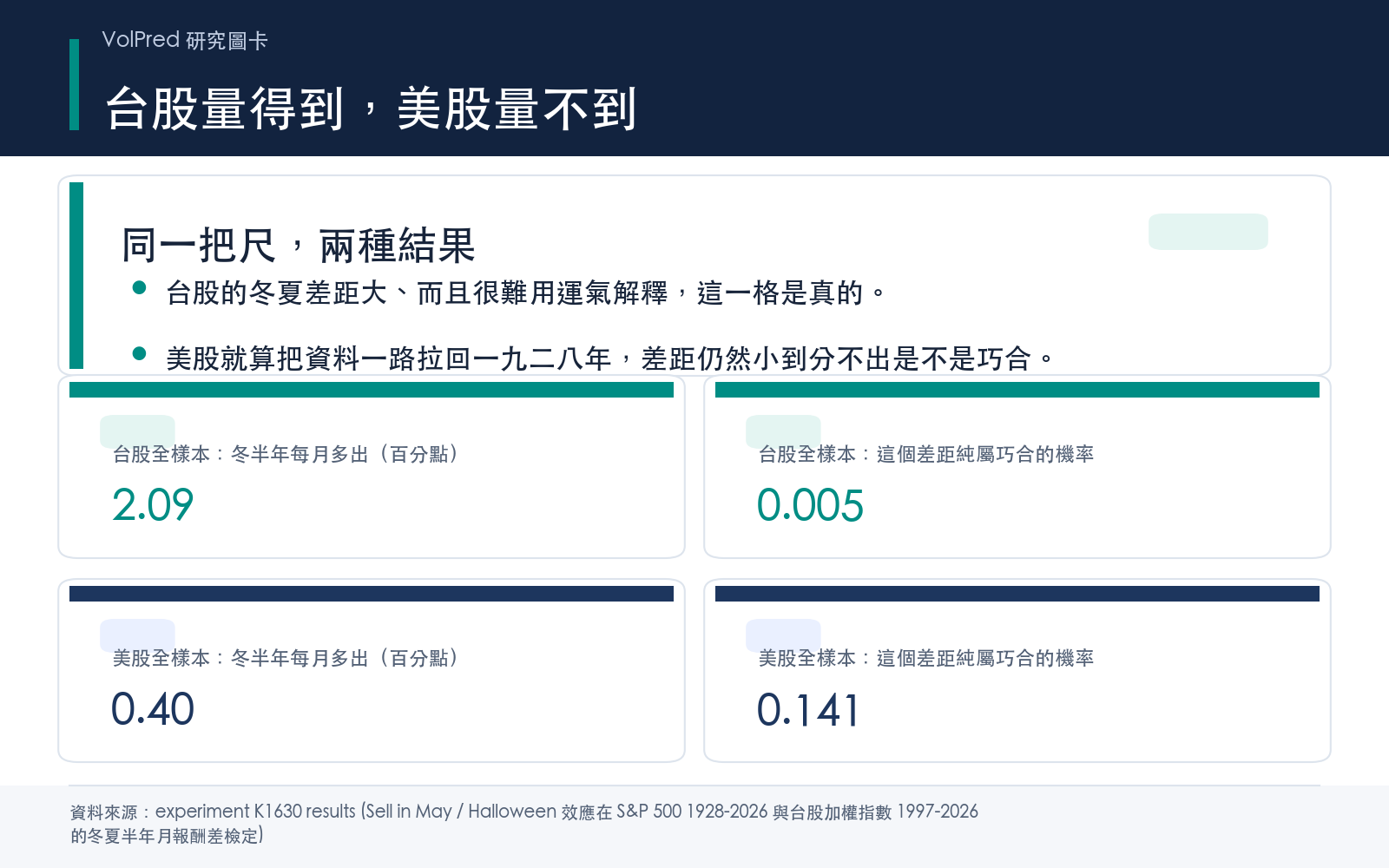Click the 'VolPred 研究圖卡' header label
Image resolution: width=1389 pixels, height=868 pixels.
pos(185,40)
